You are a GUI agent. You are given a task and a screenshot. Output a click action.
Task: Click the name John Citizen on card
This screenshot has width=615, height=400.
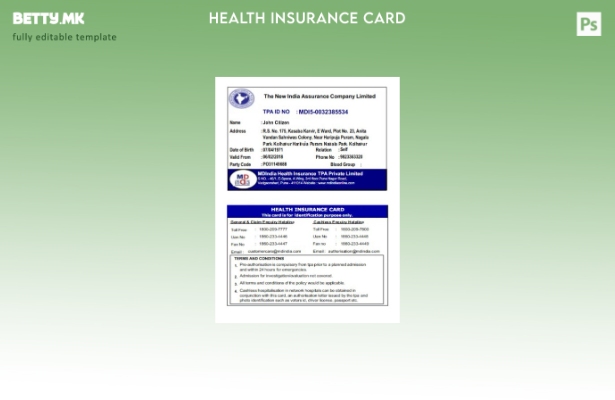(x=276, y=122)
